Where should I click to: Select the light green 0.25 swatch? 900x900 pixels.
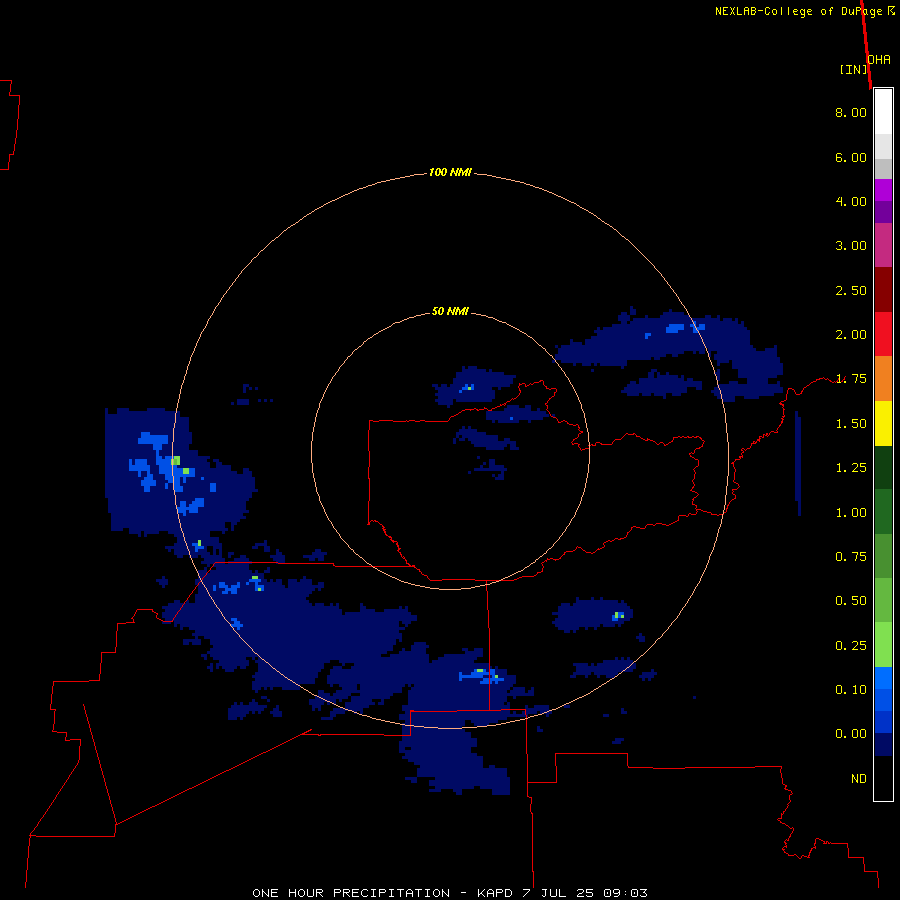[x=883, y=645]
